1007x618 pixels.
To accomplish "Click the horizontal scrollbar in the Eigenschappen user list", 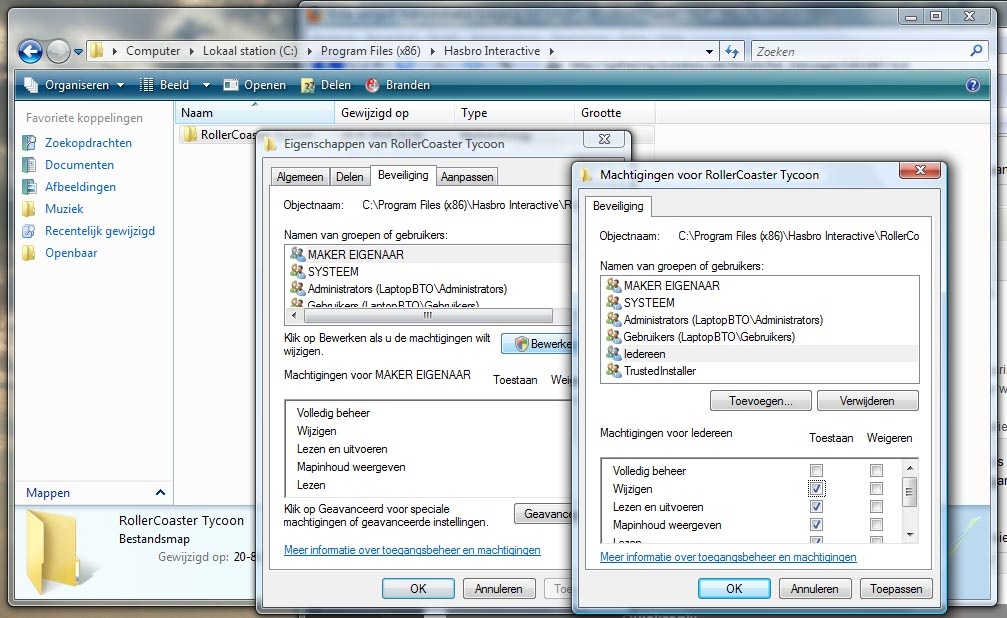I will tap(428, 315).
